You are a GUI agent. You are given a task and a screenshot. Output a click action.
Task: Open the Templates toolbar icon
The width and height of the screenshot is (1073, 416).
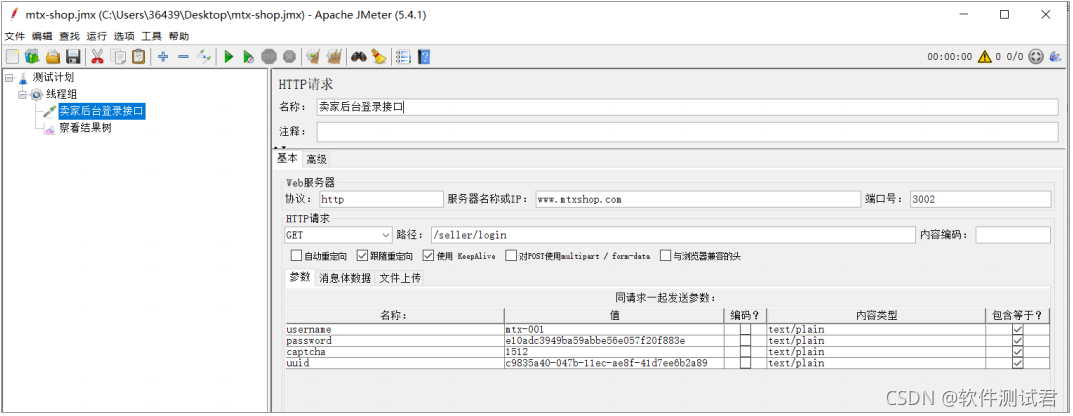pos(31,57)
